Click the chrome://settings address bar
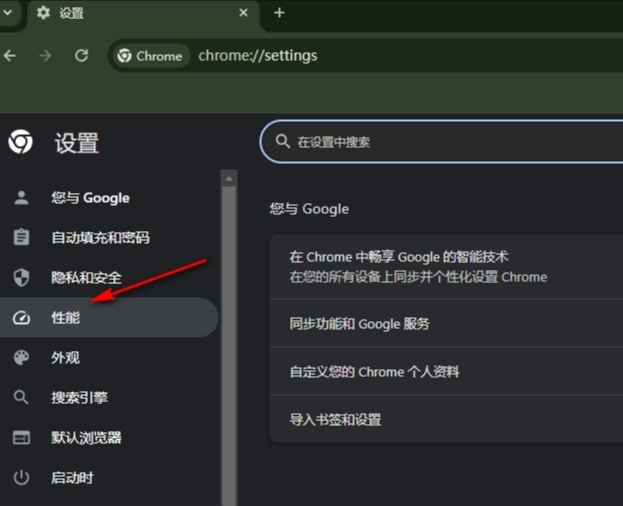The width and height of the screenshot is (623, 506). 366,56
